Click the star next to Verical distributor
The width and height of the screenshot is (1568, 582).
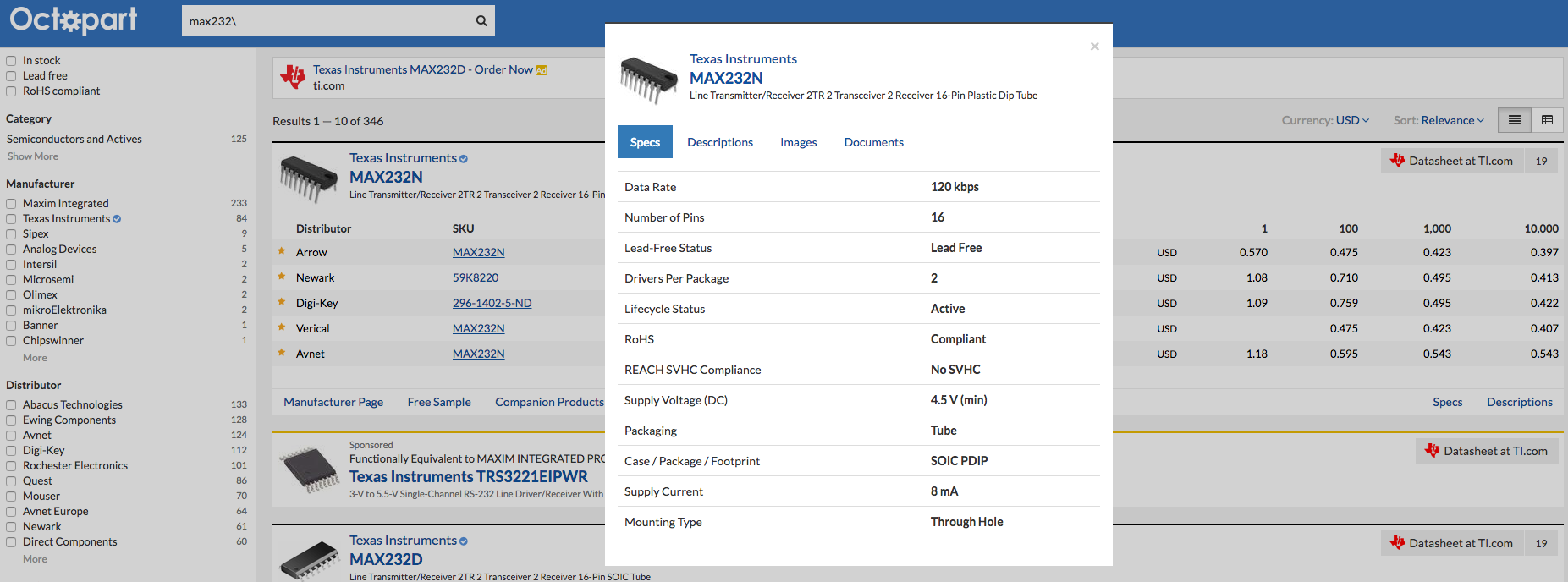(x=282, y=327)
